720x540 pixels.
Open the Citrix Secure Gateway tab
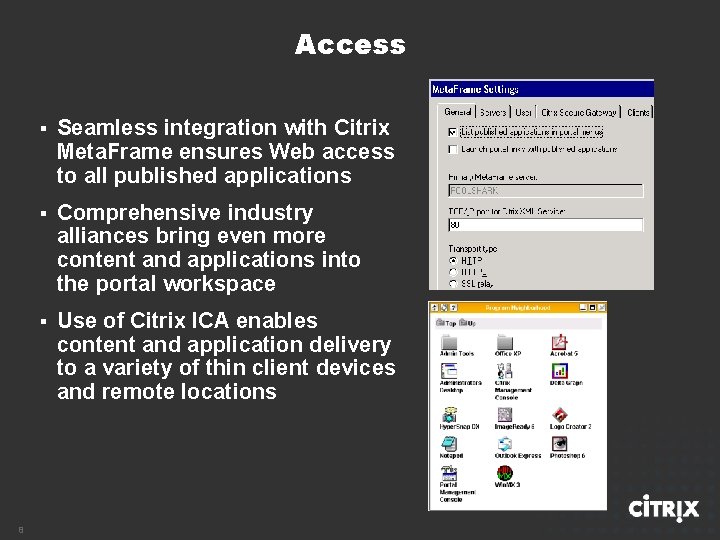coord(579,112)
